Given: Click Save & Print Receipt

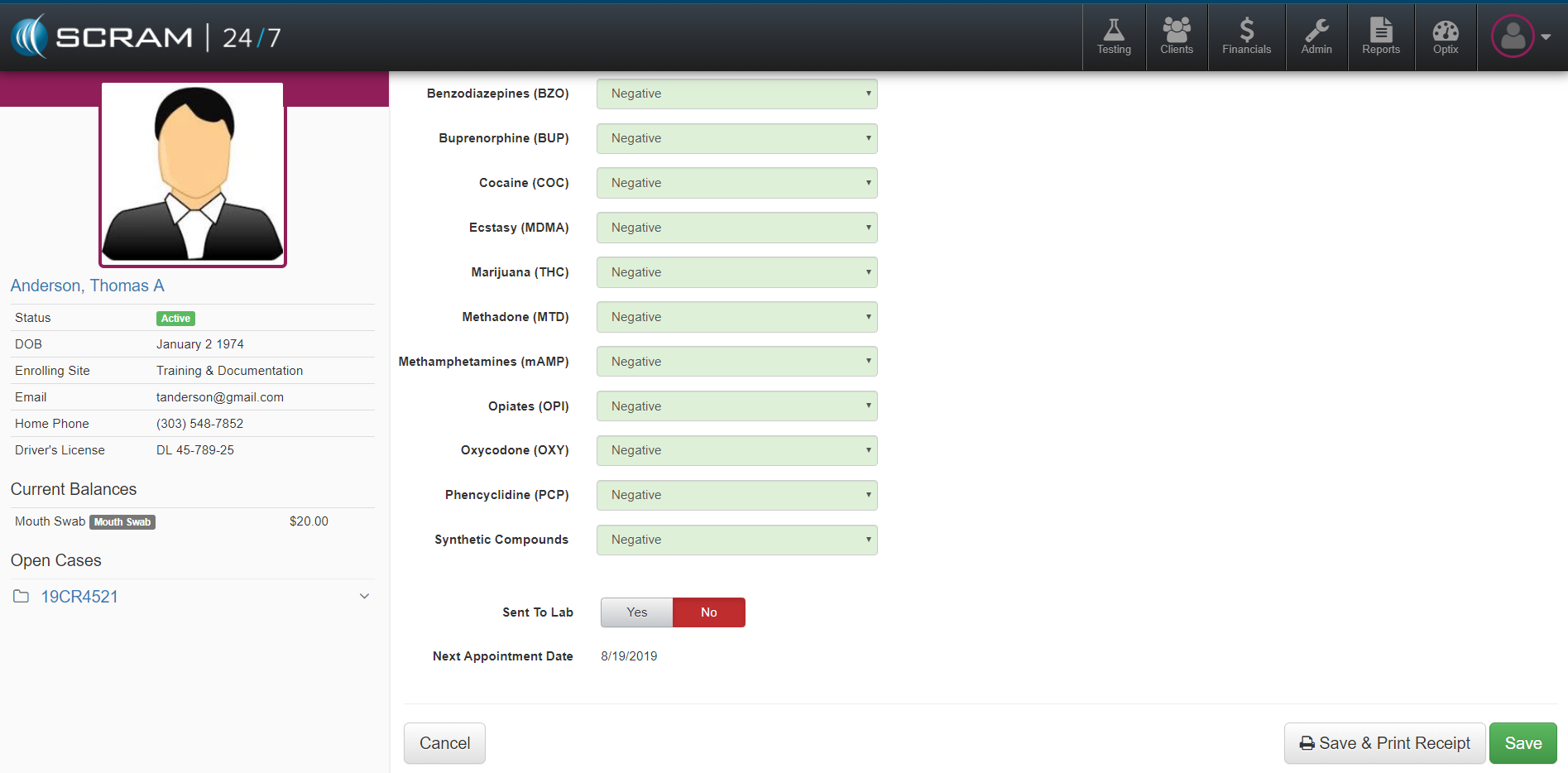Looking at the screenshot, I should (1384, 743).
